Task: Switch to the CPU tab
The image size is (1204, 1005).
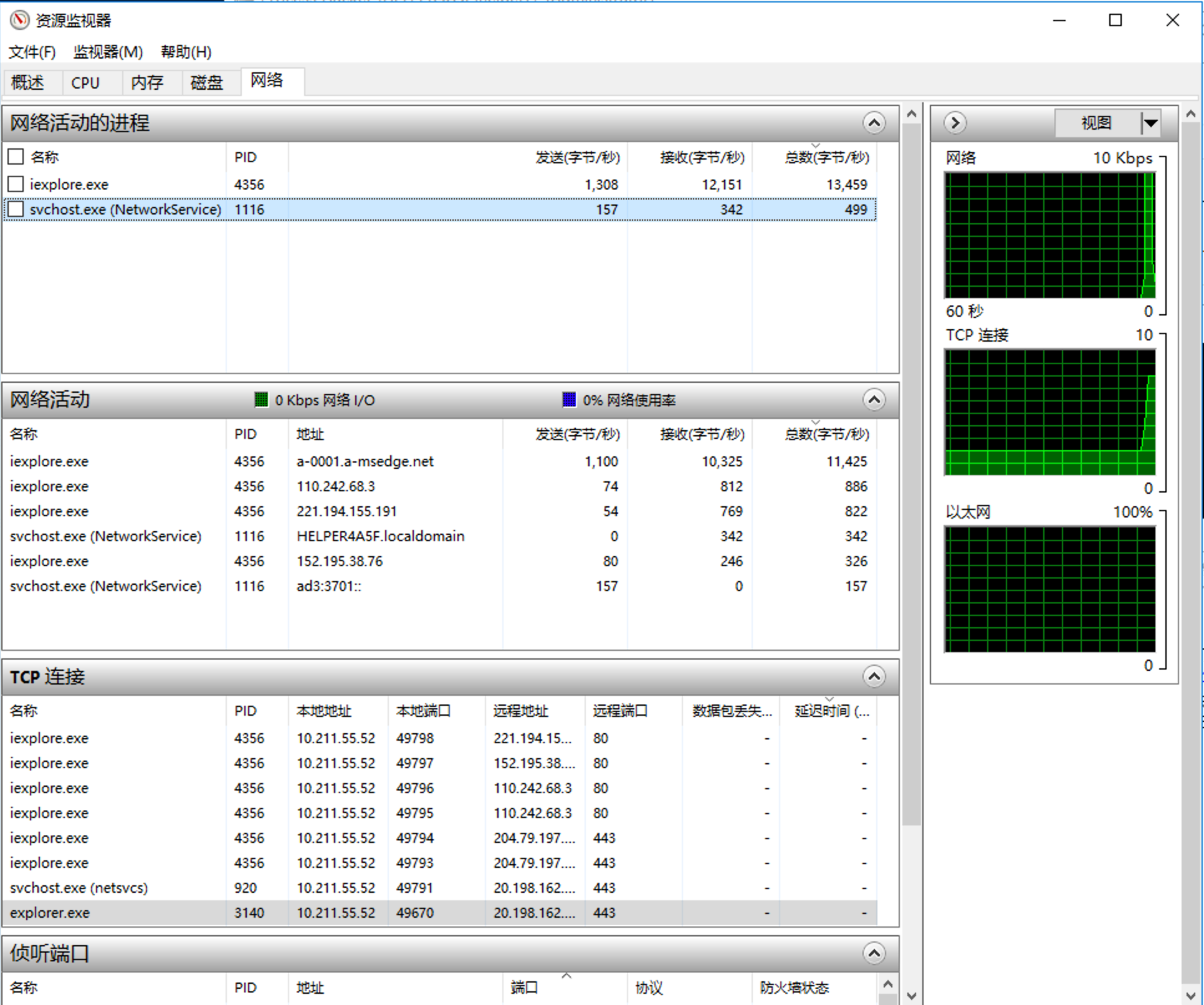Action: tap(85, 82)
